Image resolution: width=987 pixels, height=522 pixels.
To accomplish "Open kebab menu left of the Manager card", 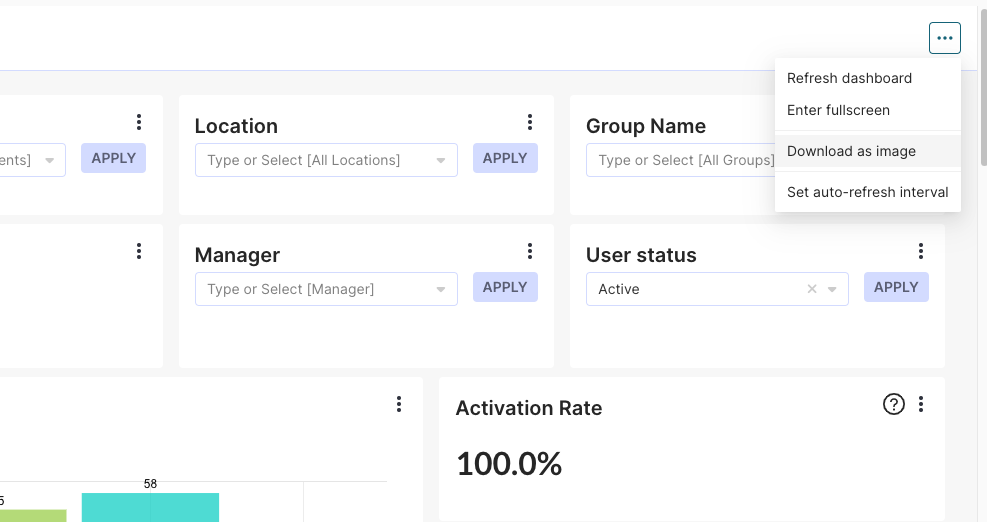I will 139,251.
